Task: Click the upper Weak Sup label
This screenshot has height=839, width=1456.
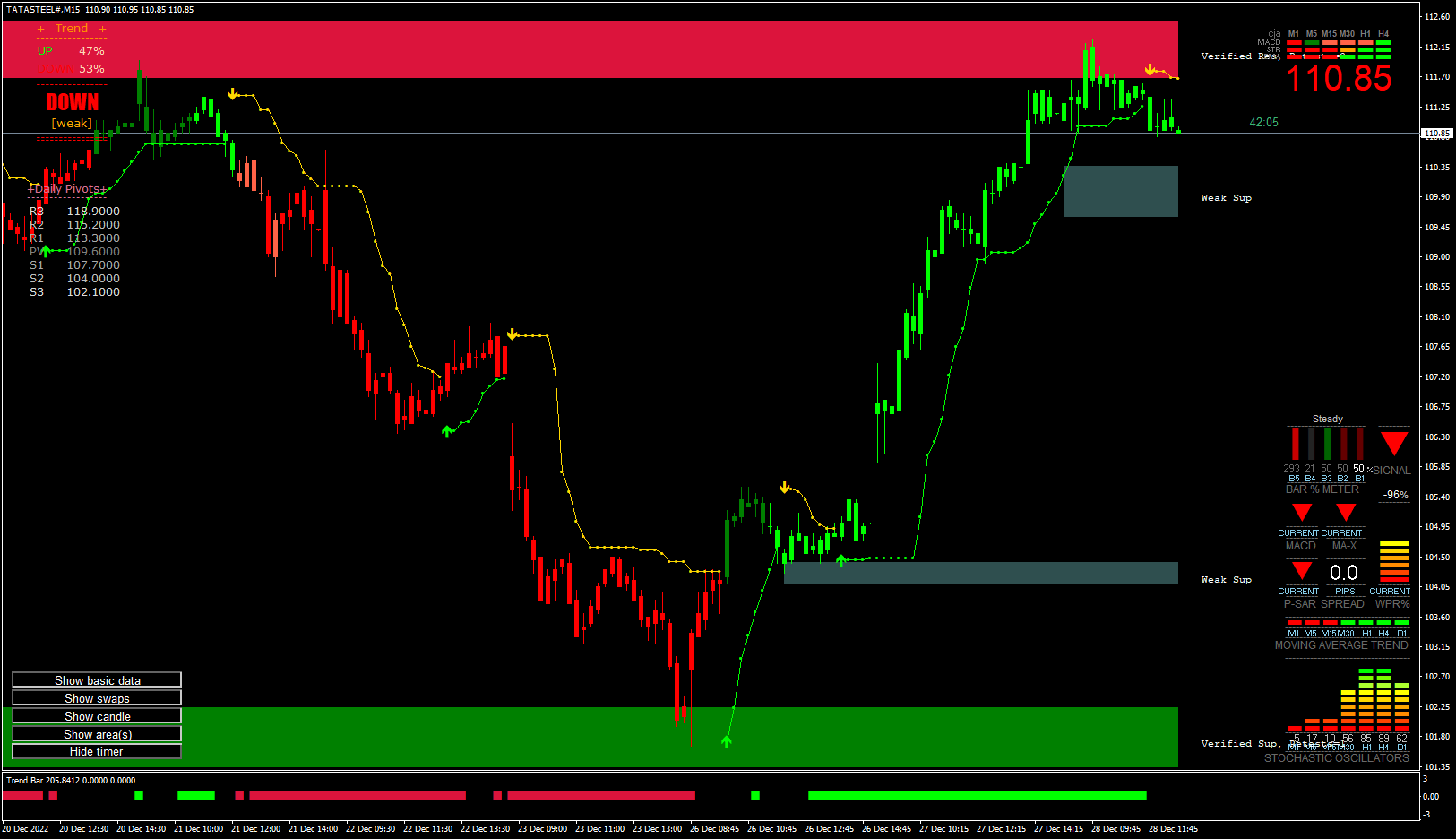Action: click(1226, 198)
